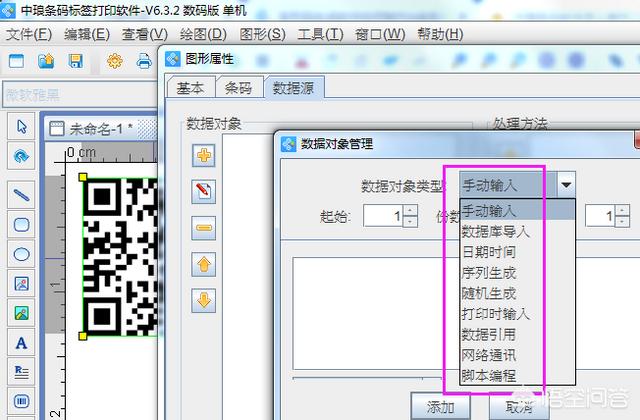The width and height of the screenshot is (640, 420).
Task: Choose 手动输入 from dropdown list
Action: click(x=518, y=211)
